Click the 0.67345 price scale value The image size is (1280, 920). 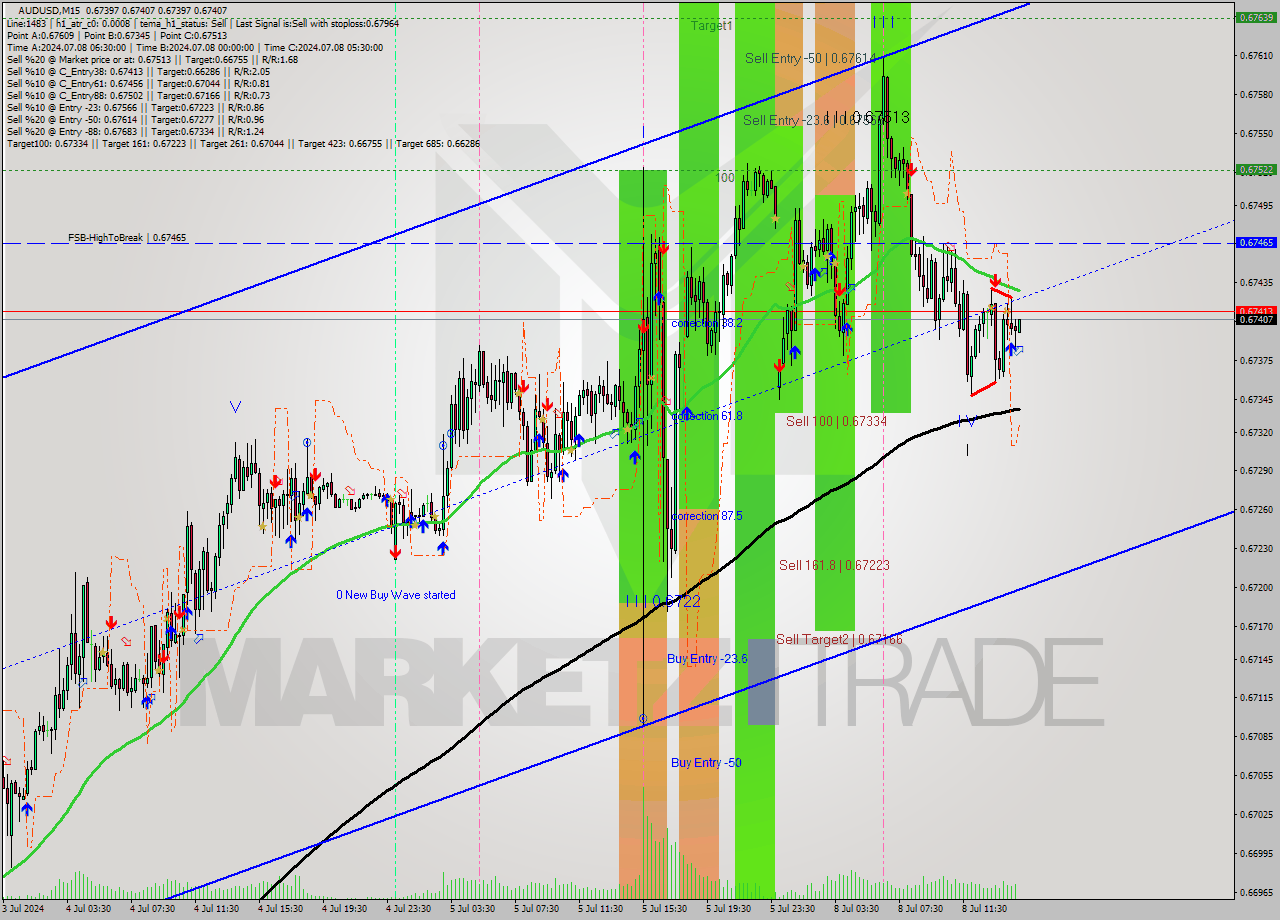click(1256, 399)
